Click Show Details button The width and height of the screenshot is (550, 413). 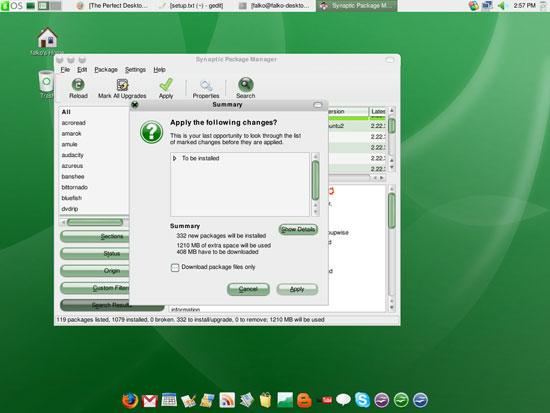[298, 229]
